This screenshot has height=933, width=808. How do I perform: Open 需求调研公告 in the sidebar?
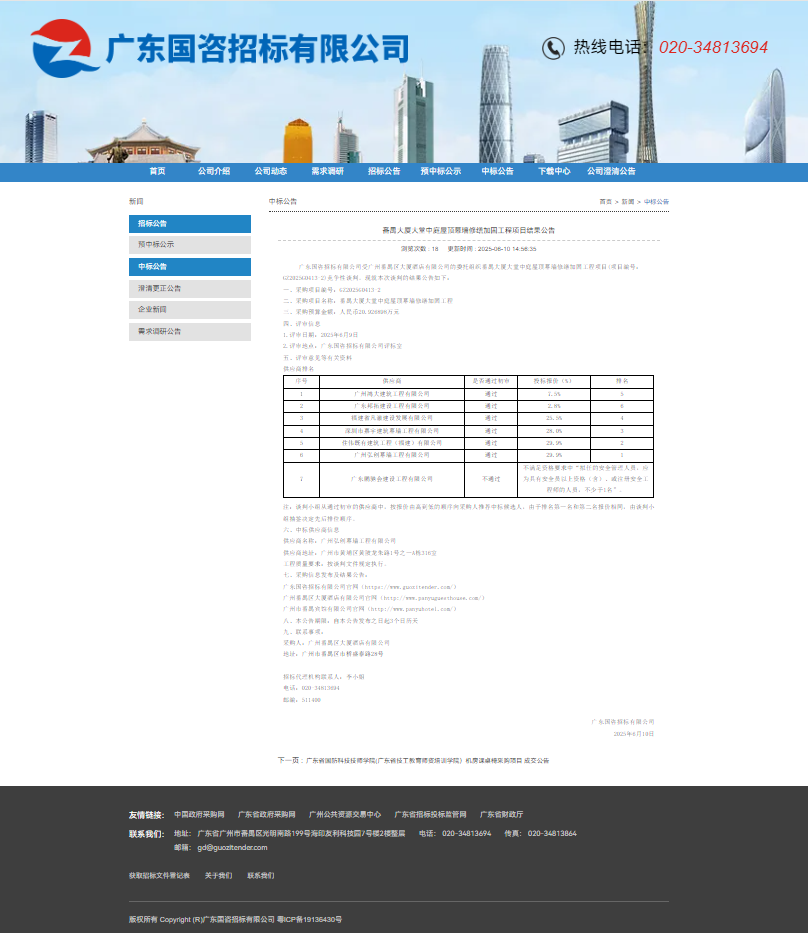click(x=189, y=331)
